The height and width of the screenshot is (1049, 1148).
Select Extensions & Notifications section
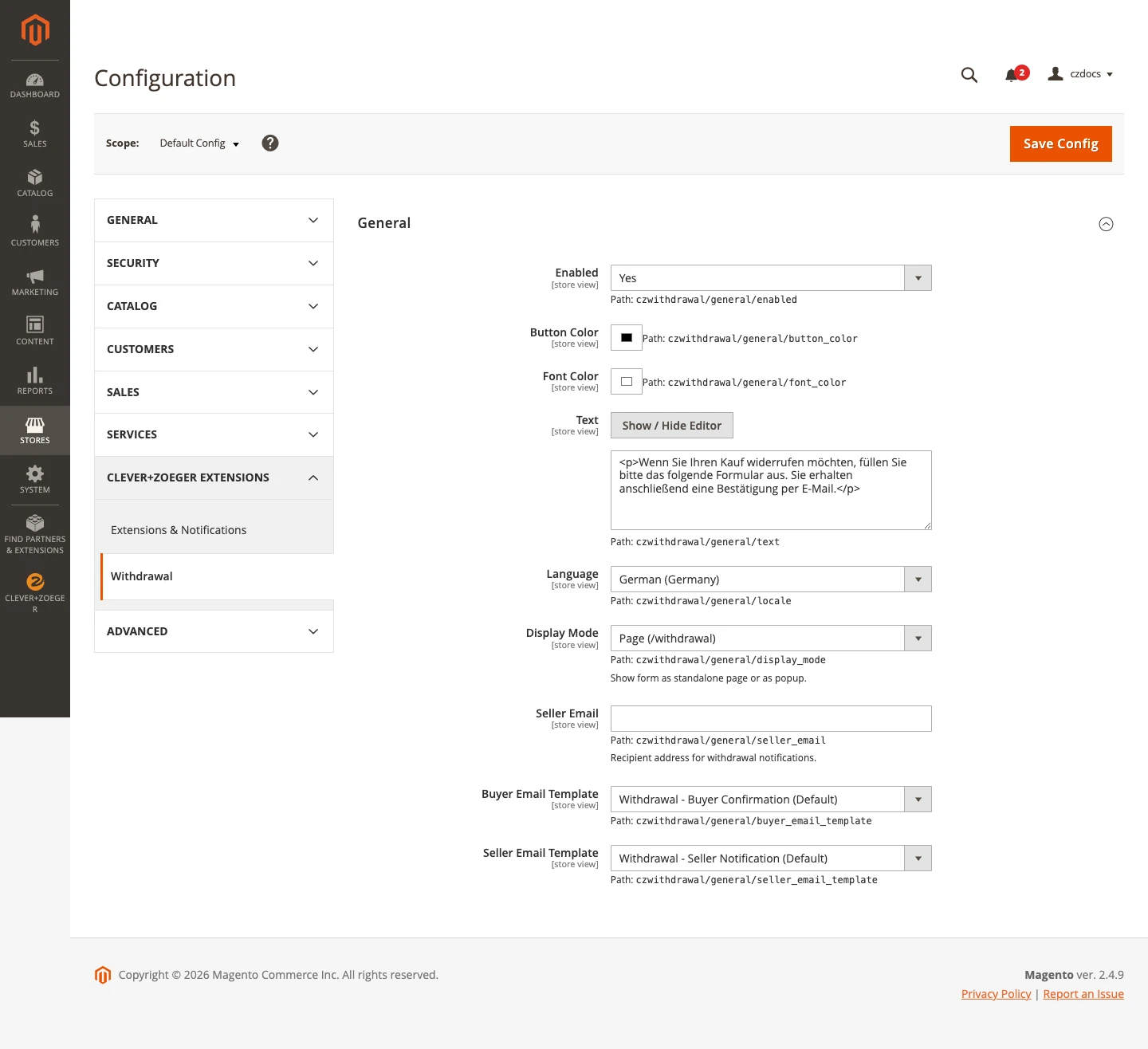[217, 530]
